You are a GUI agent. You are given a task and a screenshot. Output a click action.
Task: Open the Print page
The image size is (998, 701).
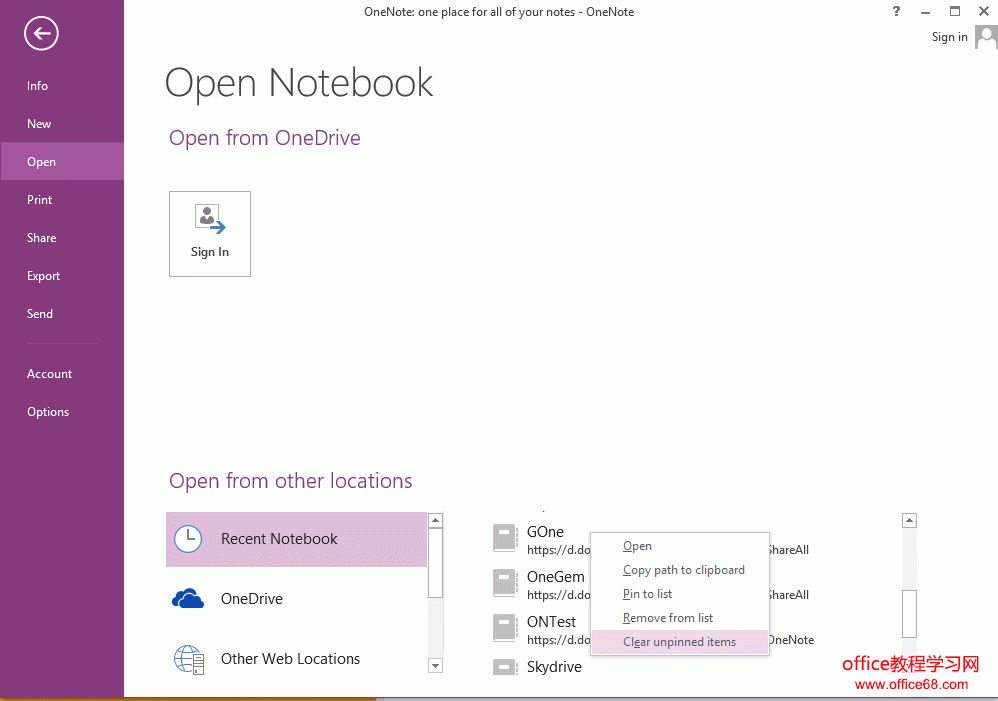tap(39, 200)
